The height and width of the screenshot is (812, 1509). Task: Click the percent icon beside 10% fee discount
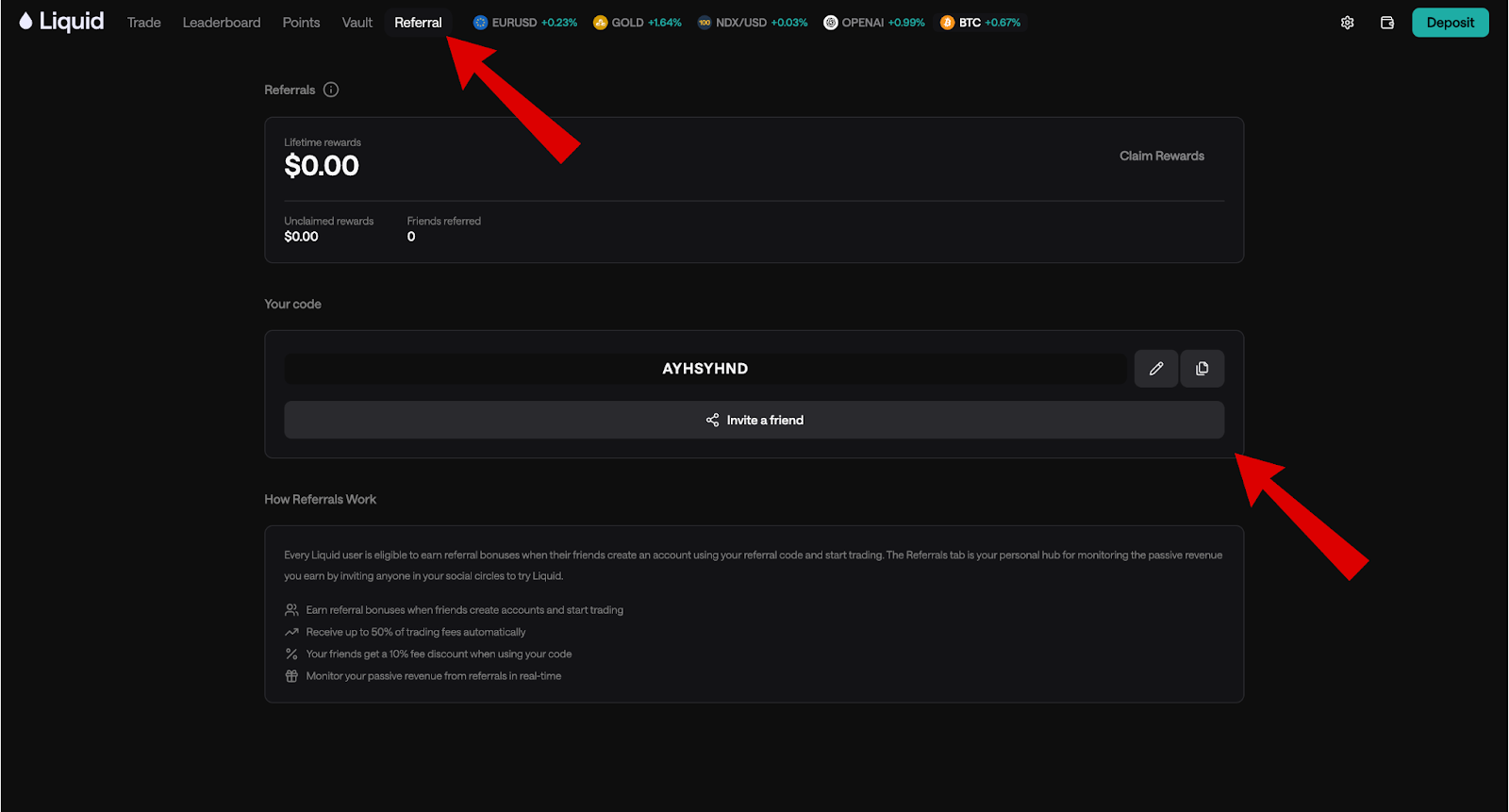(x=291, y=654)
